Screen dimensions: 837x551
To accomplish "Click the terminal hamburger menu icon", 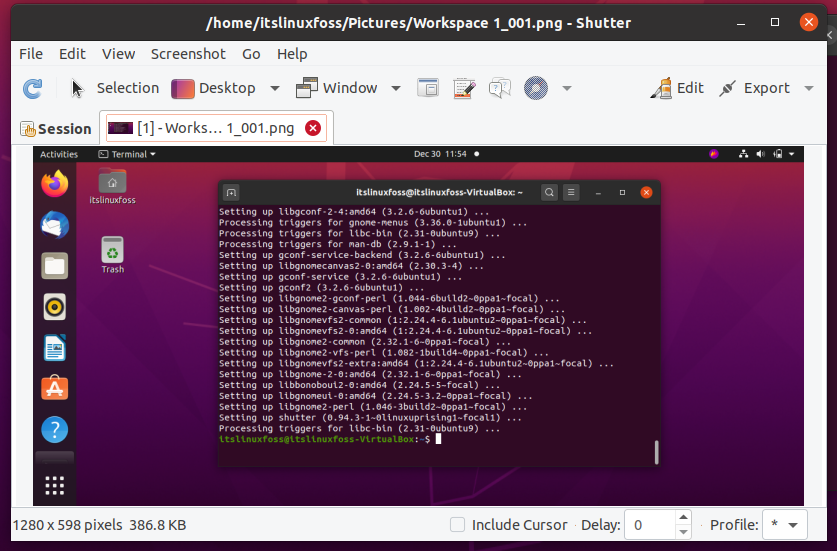I will tap(571, 192).
